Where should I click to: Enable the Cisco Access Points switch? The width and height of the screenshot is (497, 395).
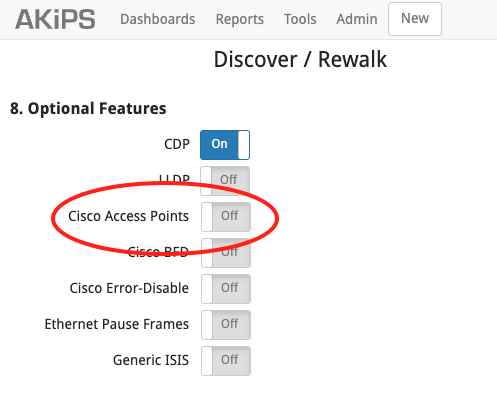(x=226, y=217)
